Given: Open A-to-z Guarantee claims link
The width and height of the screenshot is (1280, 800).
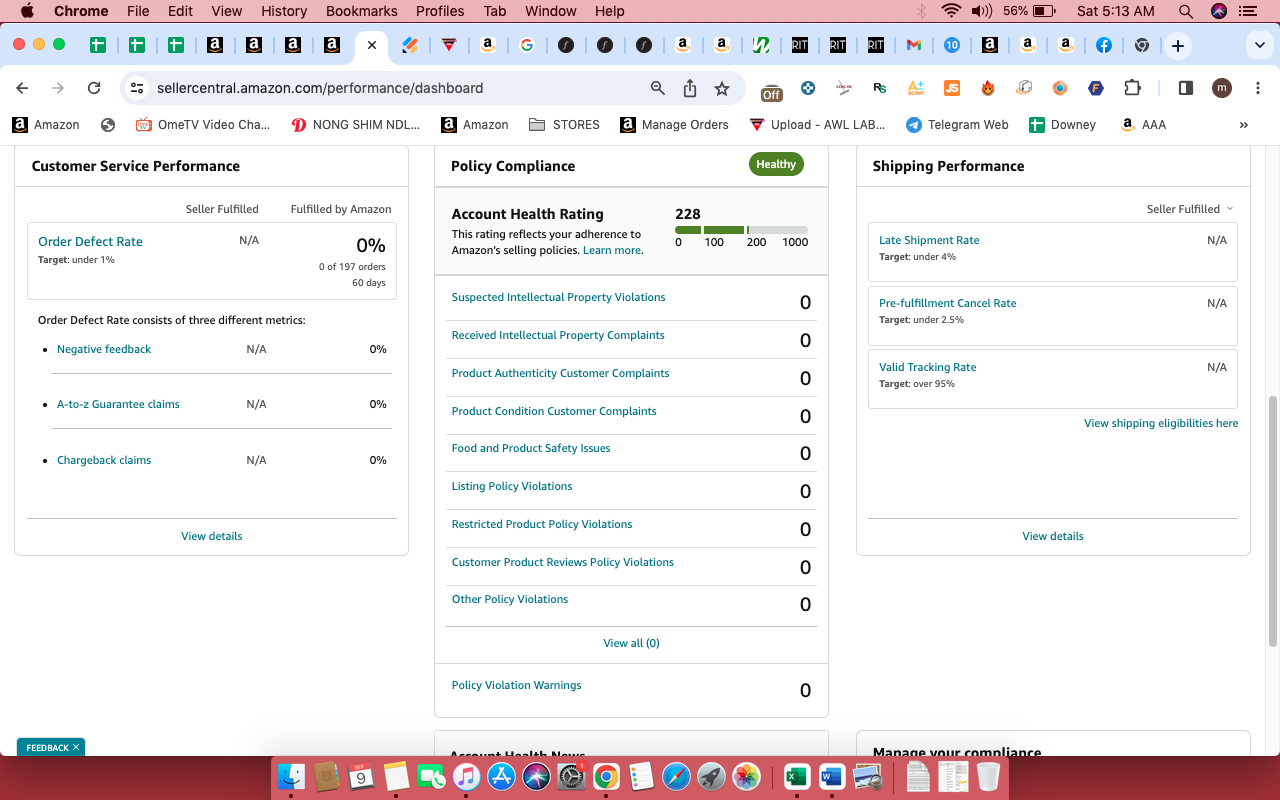Looking at the screenshot, I should (x=118, y=404).
